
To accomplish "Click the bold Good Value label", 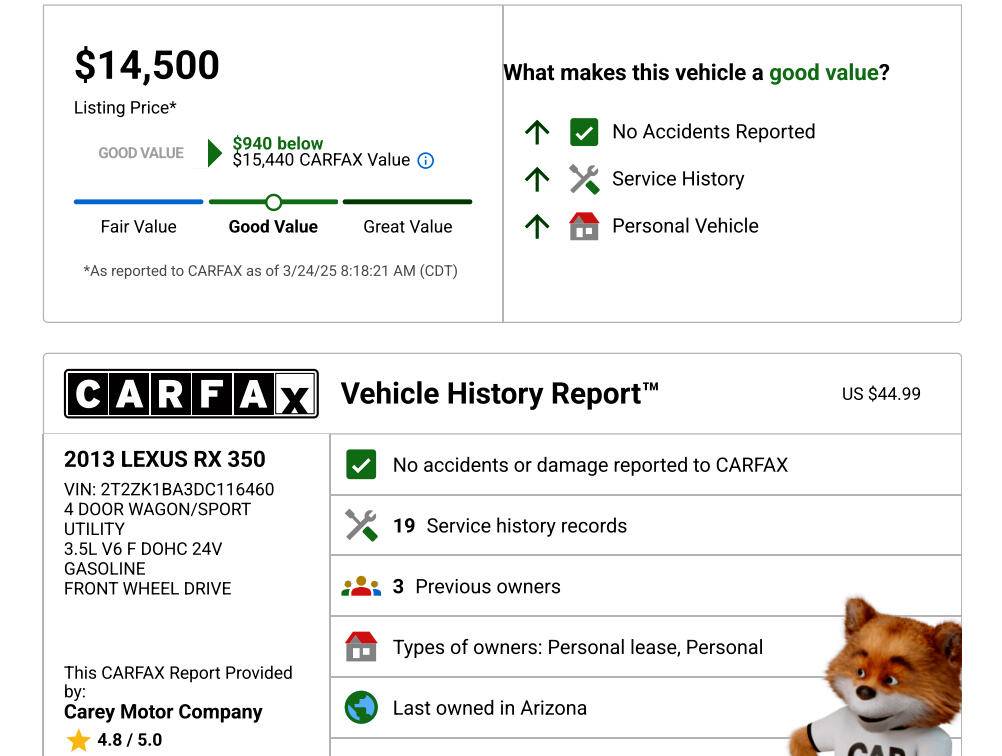I will [x=274, y=227].
